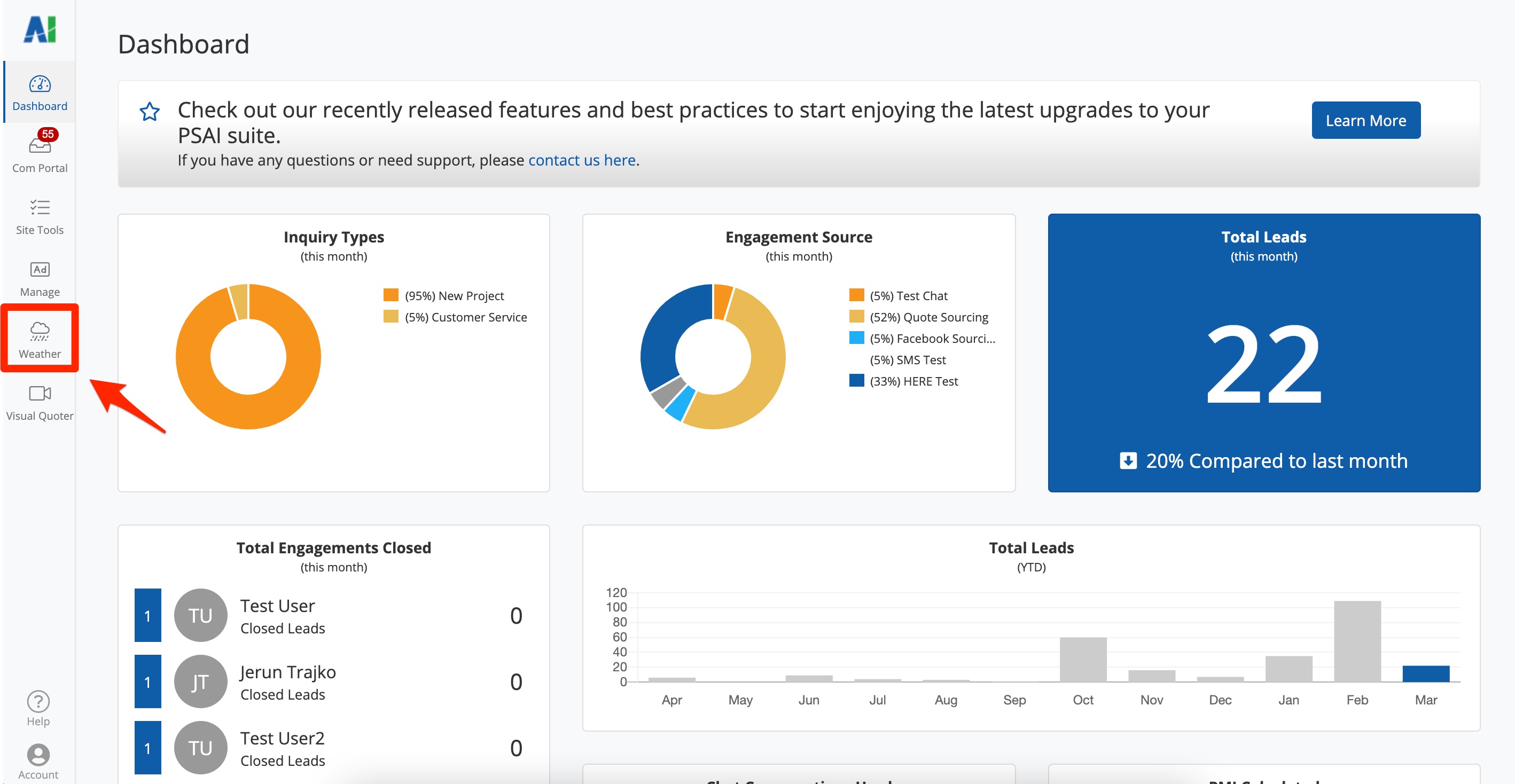1515x784 pixels.
Task: Open Com Portal inbox icon
Action: pyautogui.click(x=40, y=145)
